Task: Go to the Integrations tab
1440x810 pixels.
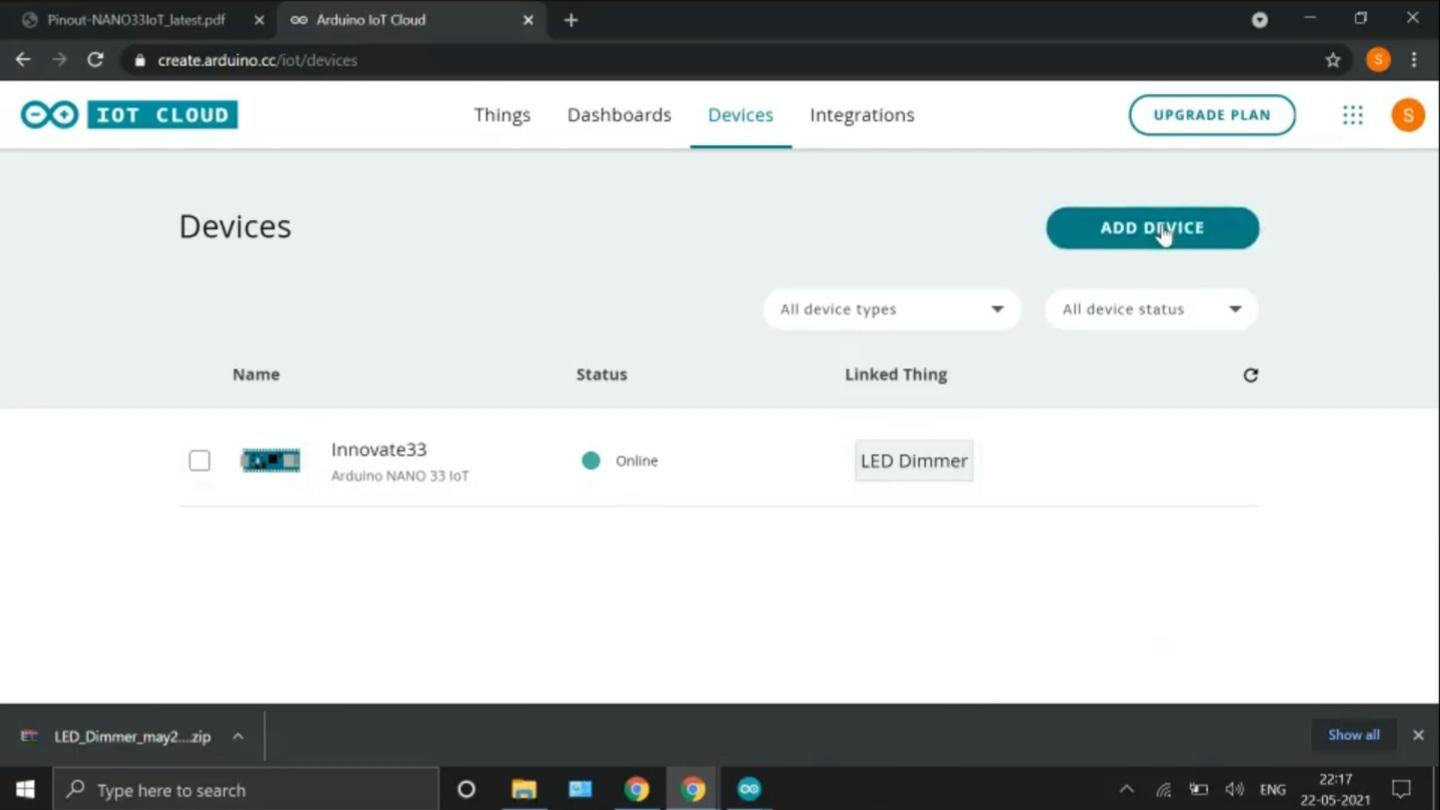Action: pos(862,115)
